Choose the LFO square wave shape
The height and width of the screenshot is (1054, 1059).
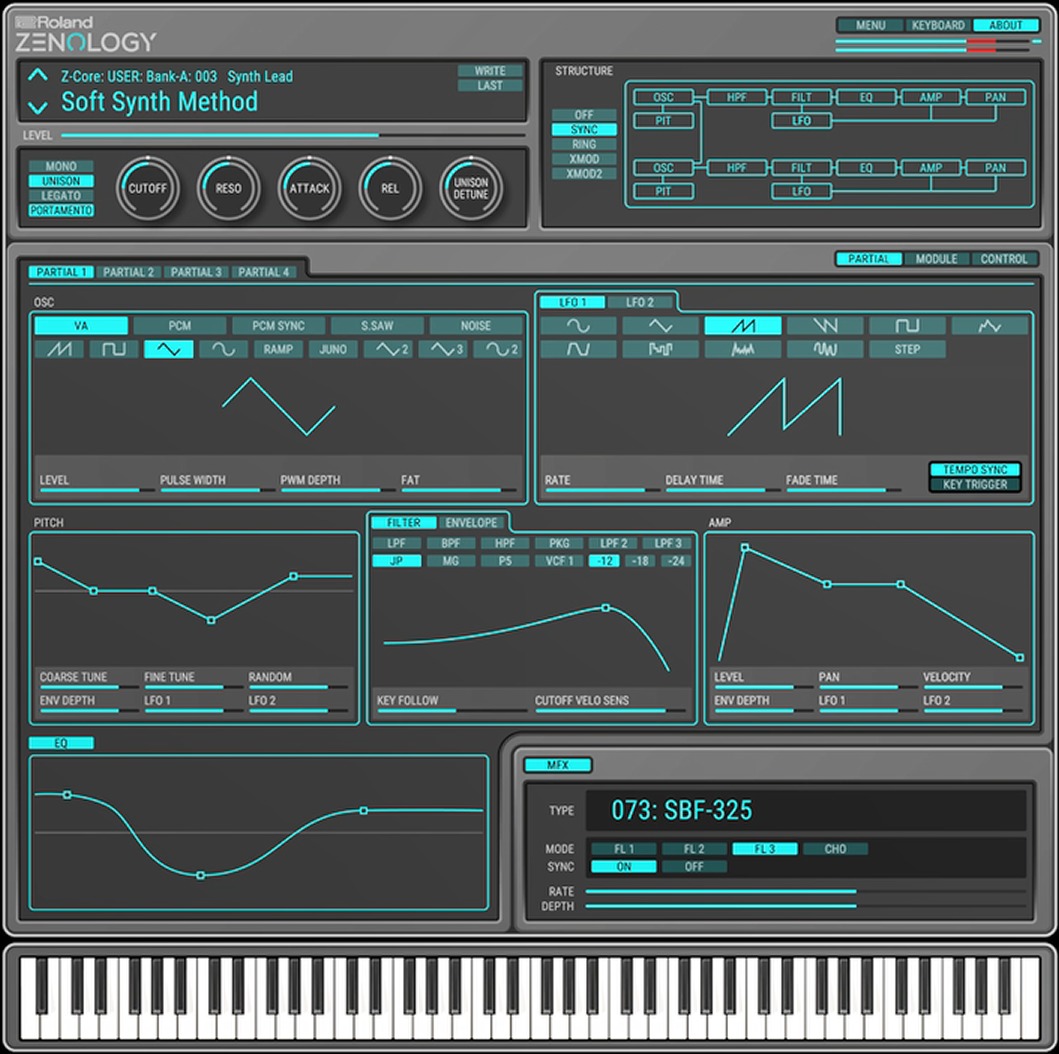tap(908, 326)
